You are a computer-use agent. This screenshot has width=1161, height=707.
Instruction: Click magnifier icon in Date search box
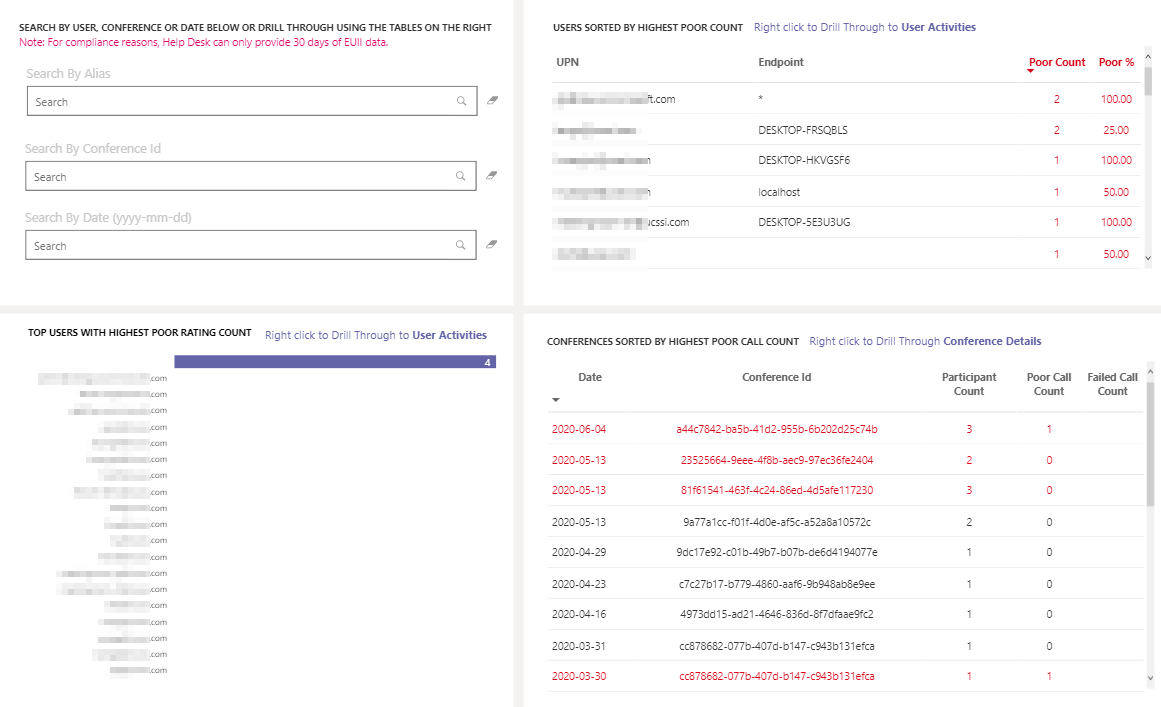(x=461, y=245)
